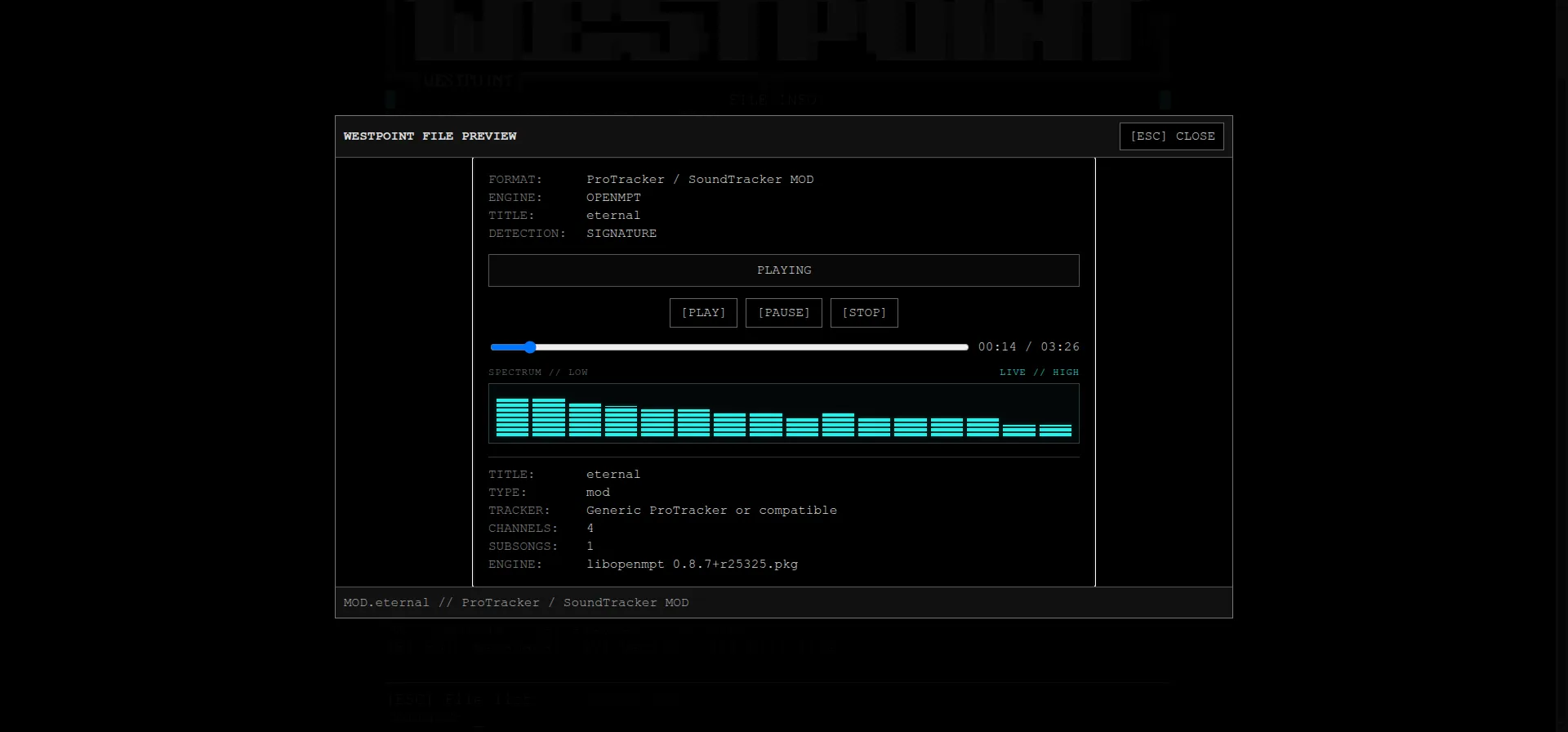Screen dimensions: 1568x732
Task: Click the spectrum analyzer display
Action: pyautogui.click(x=784, y=413)
